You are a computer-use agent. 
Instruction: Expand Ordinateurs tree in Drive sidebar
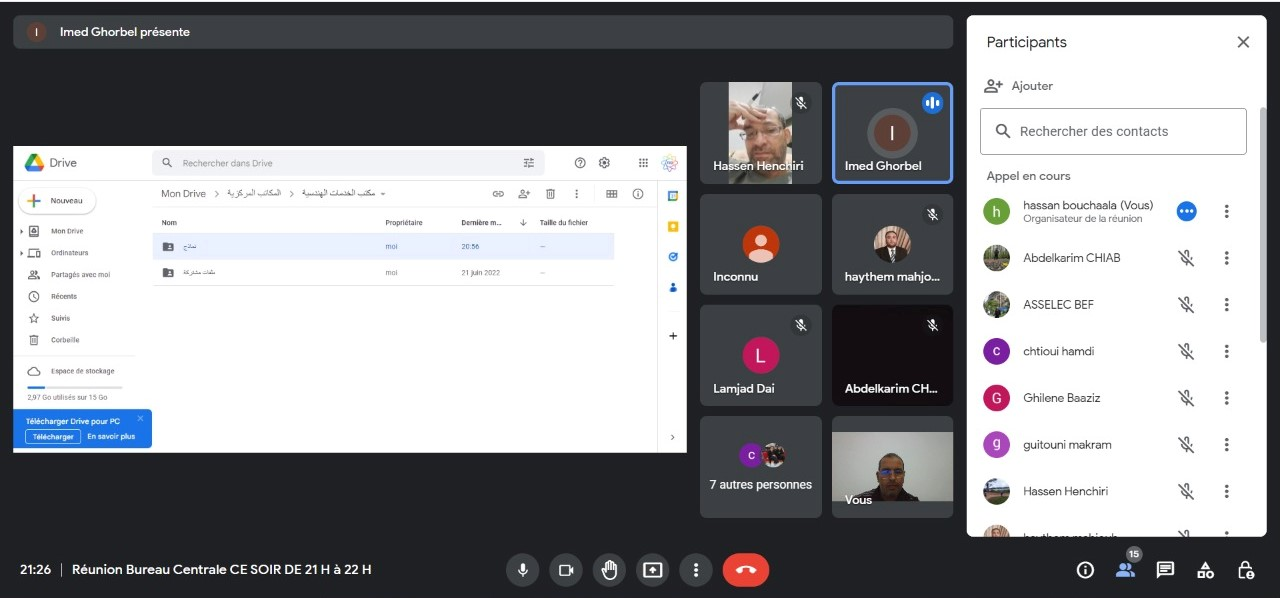pos(21,253)
